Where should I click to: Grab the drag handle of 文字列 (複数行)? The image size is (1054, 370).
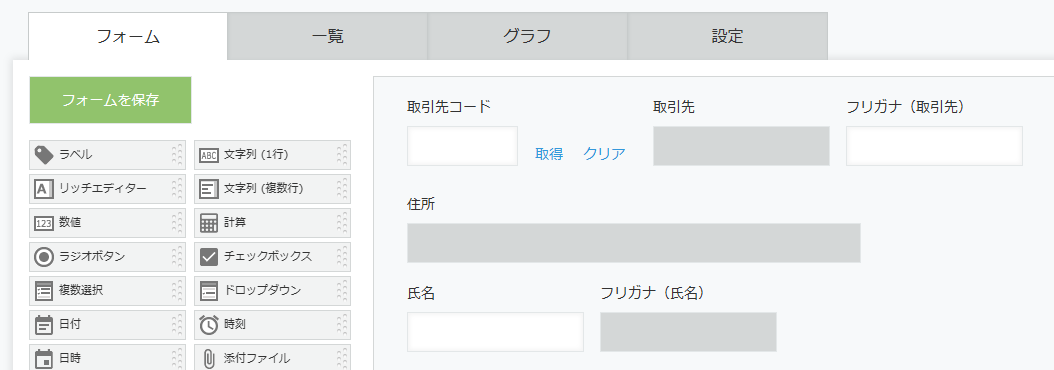point(343,188)
